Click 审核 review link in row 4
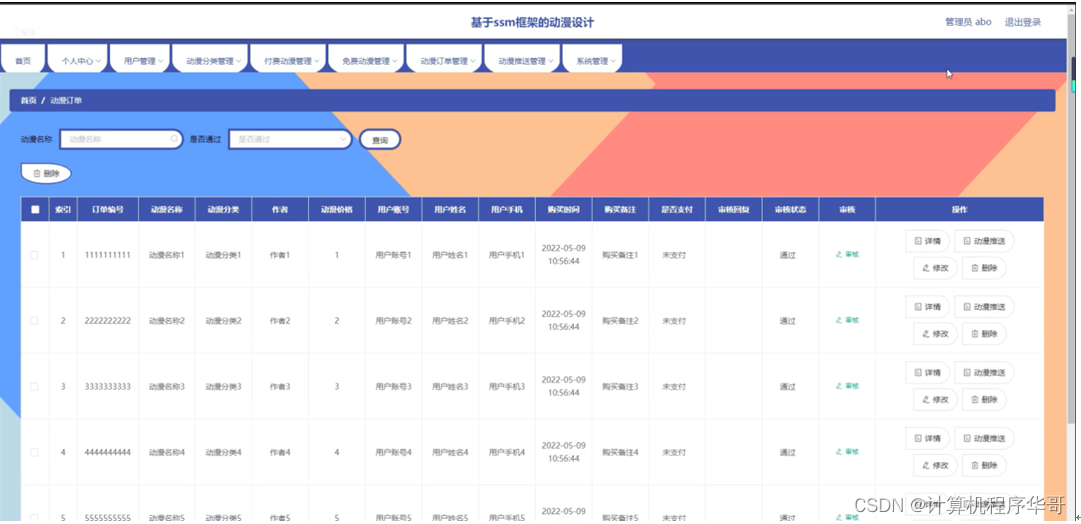This screenshot has height=524, width=1081. point(847,452)
